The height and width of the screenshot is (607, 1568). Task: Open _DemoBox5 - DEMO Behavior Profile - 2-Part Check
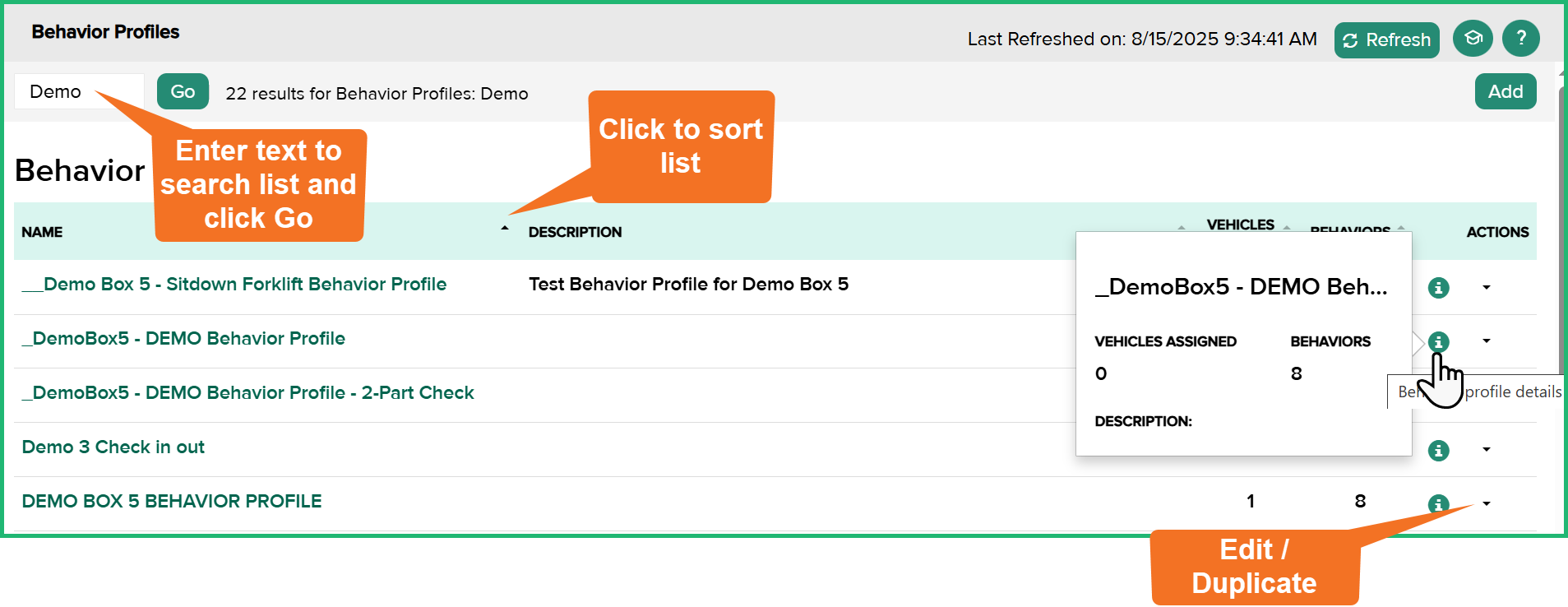[247, 393]
